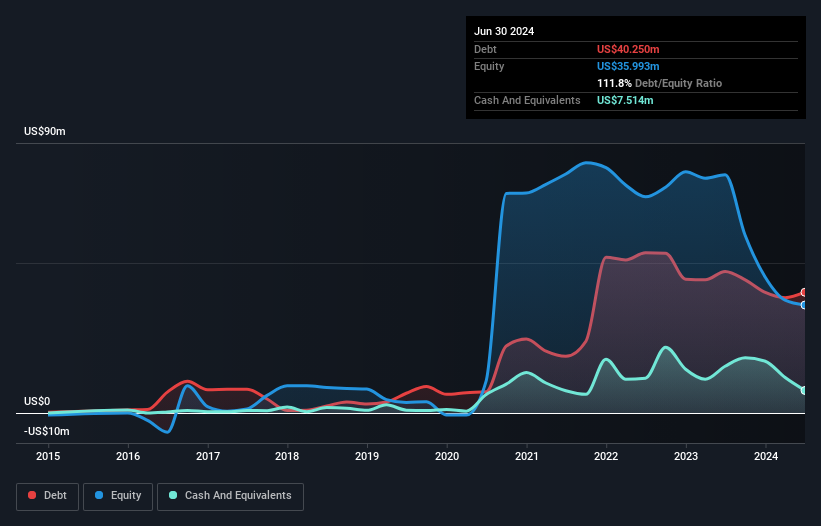The height and width of the screenshot is (526, 821).
Task: Click the teal Cash legend dot
Action: 173,495
